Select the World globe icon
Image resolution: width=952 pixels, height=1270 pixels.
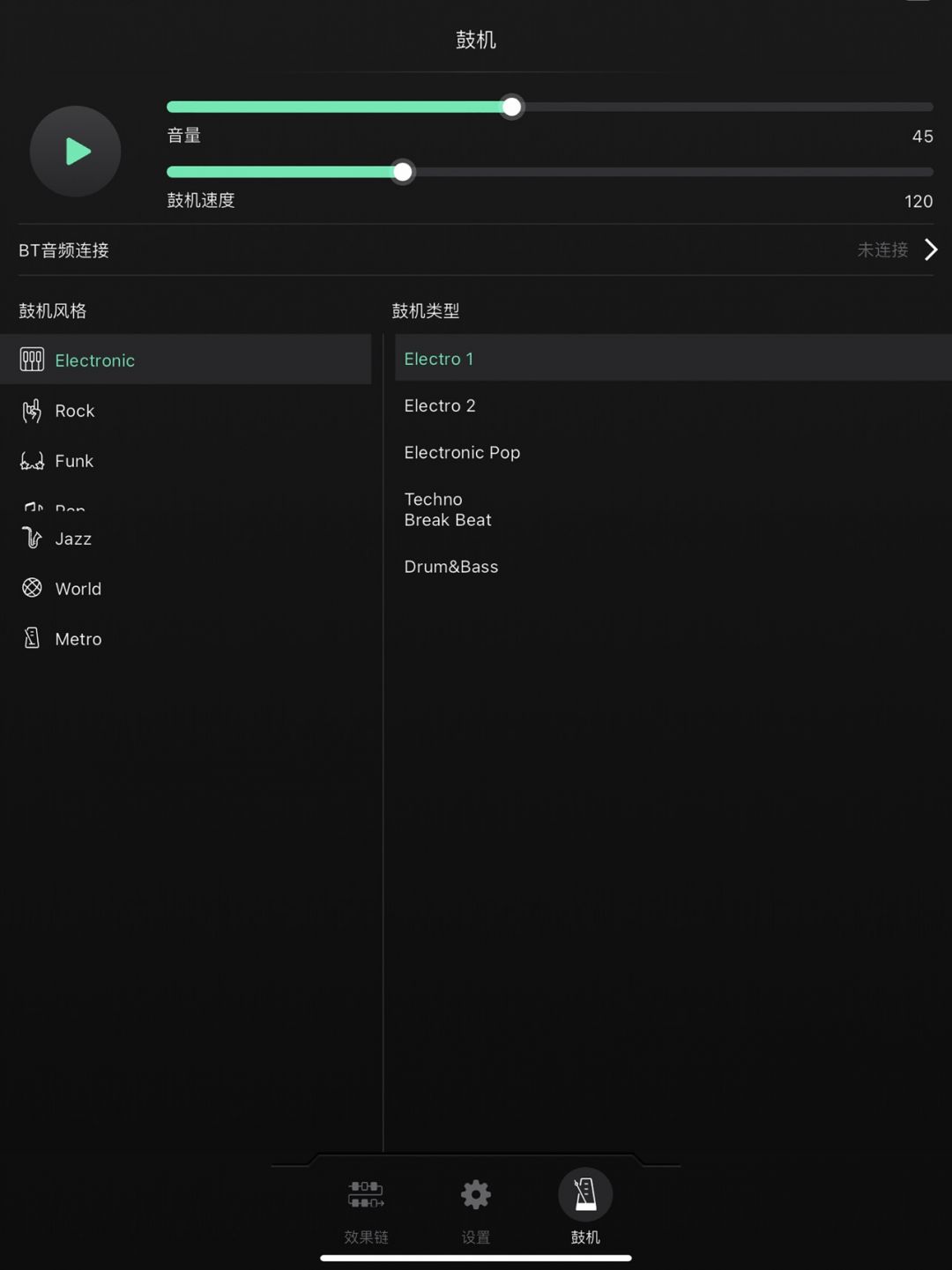[x=32, y=588]
